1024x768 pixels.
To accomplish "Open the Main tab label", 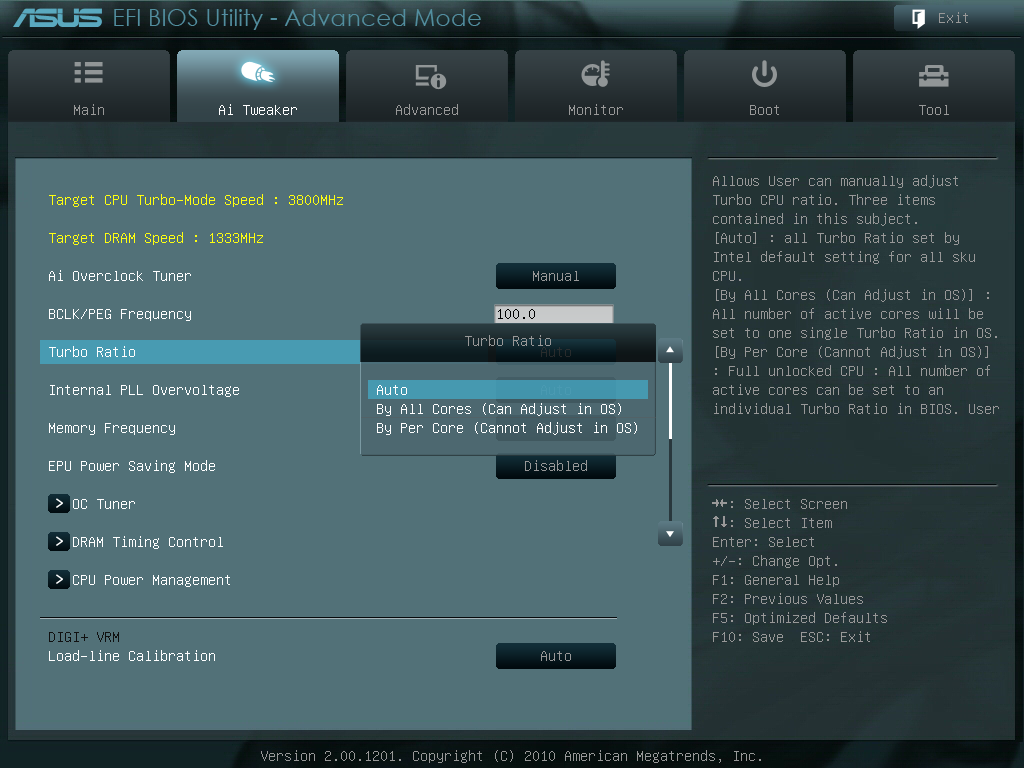I will click(x=89, y=110).
